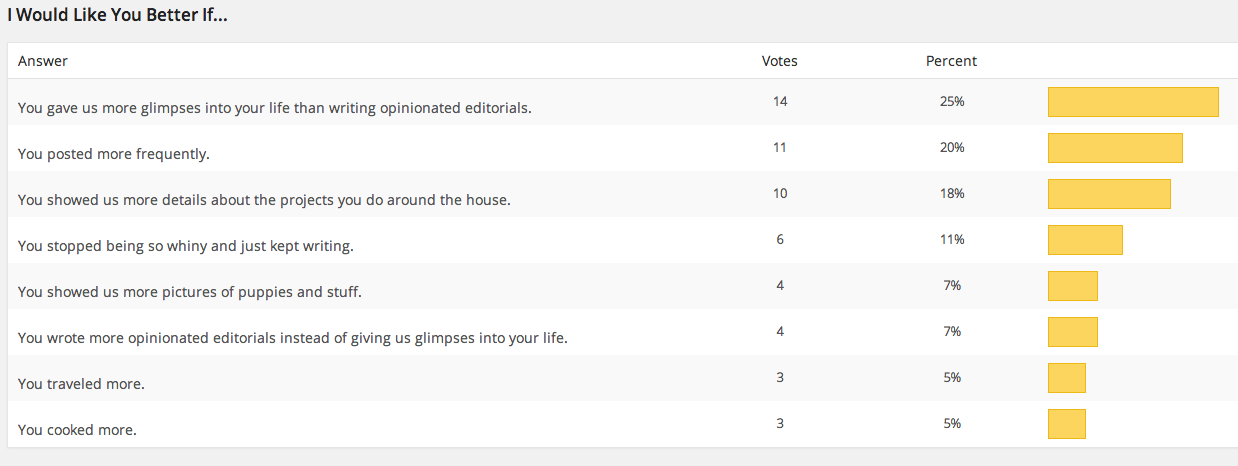Click the result bar for 'You cooked more.'
Viewport: 1238px width, 466px height.
point(1067,424)
